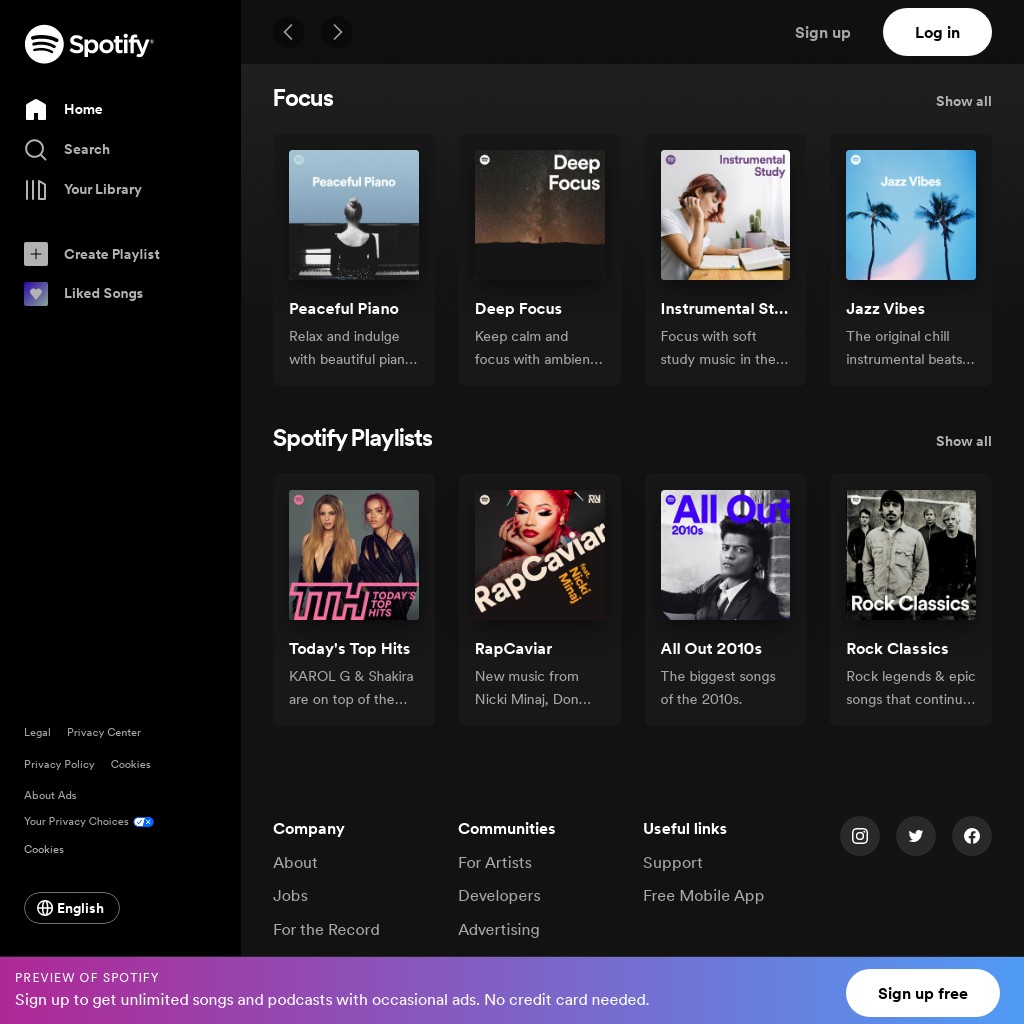1024x1024 pixels.
Task: Show all Spotify Playlists
Action: [963, 441]
